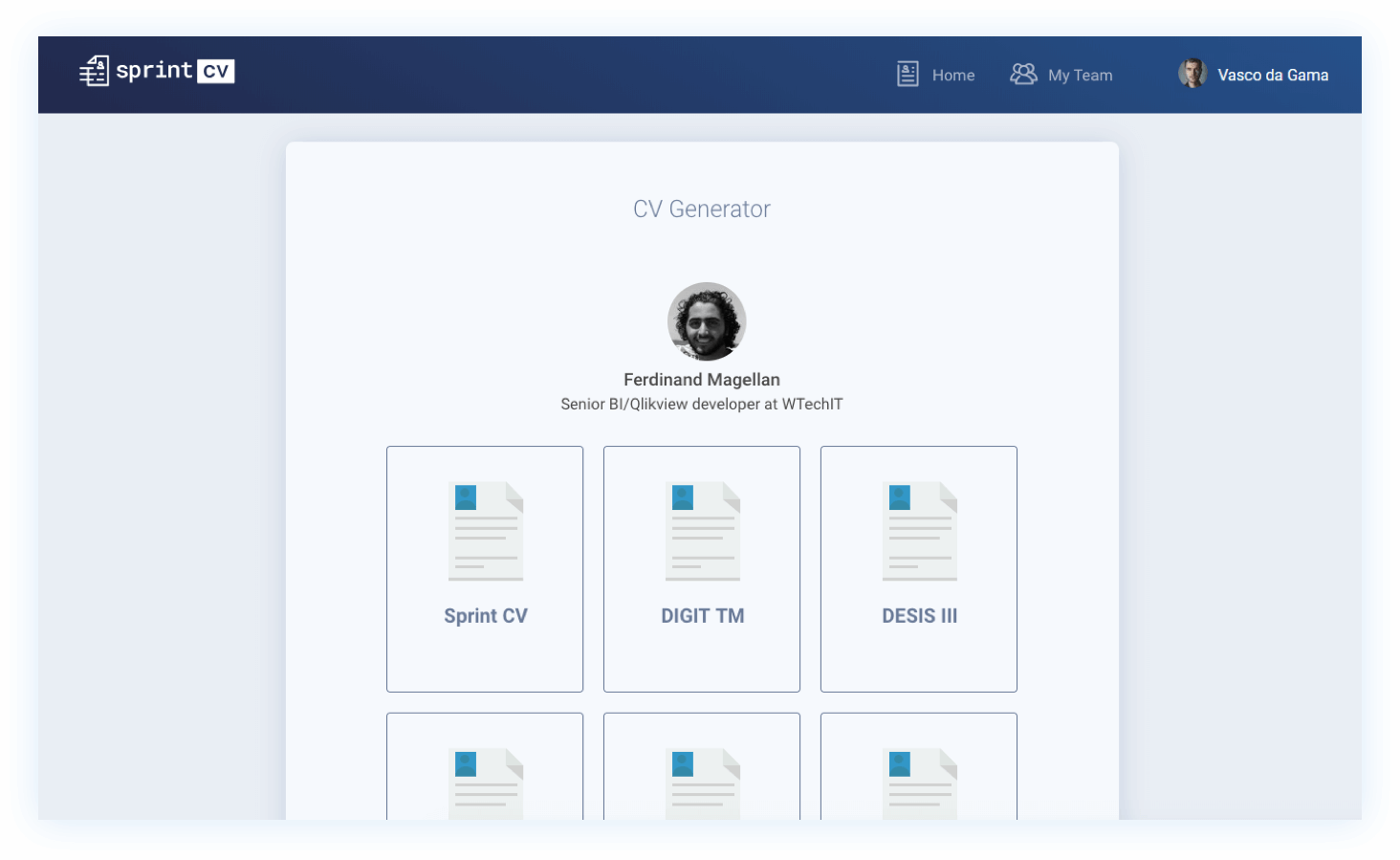Click the Sprint CV template label

pos(485,615)
